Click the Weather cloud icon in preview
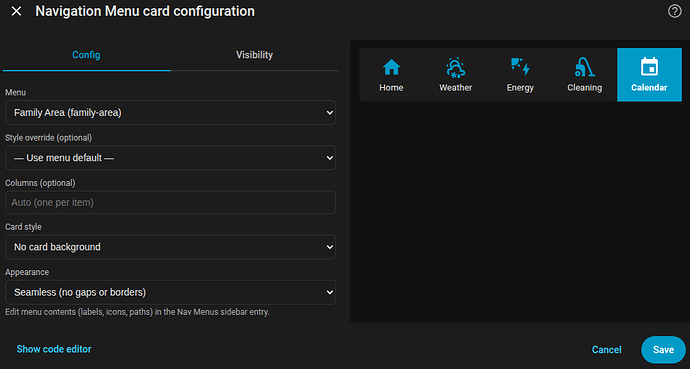 [455, 68]
